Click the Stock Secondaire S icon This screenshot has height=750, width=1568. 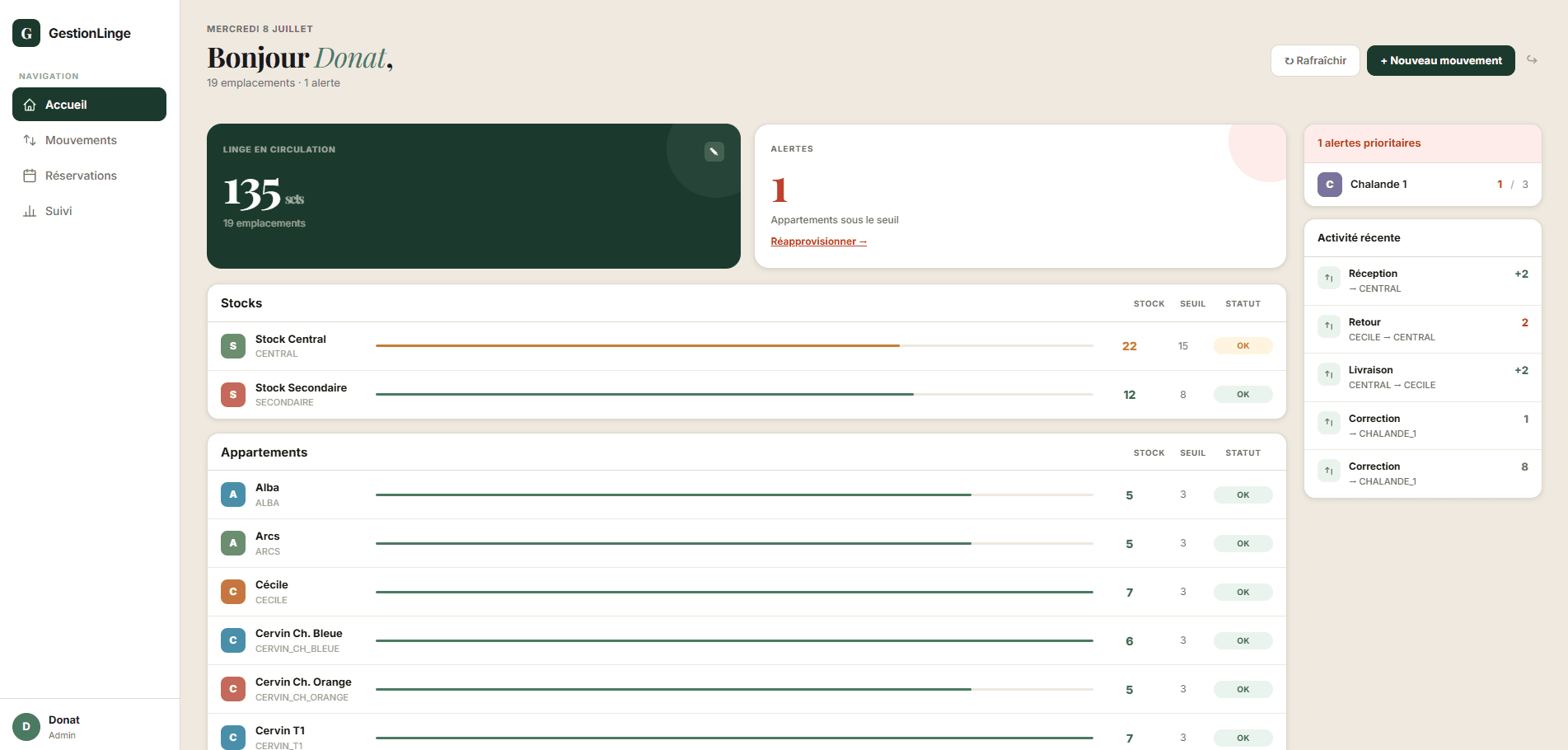(x=233, y=395)
